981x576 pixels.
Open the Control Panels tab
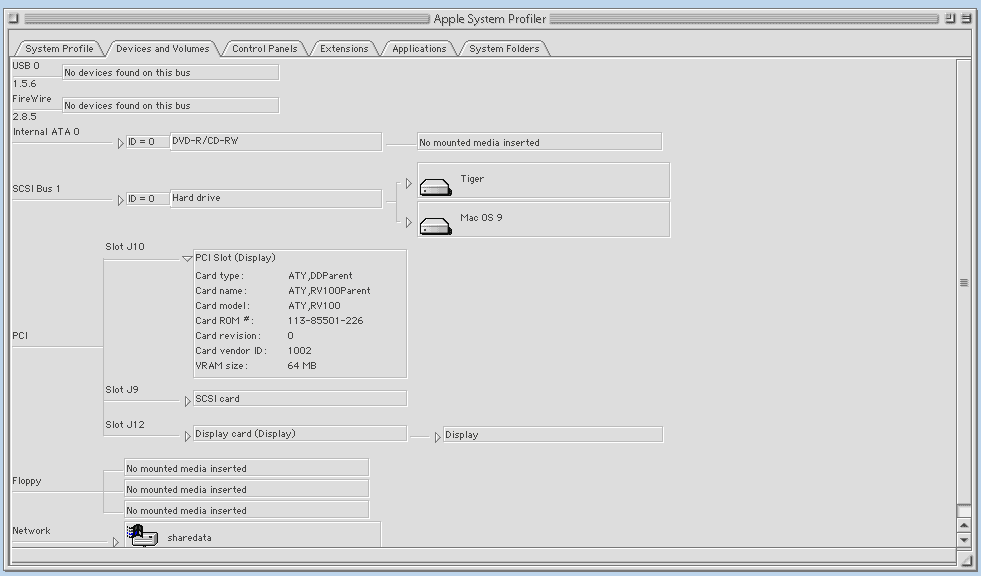265,49
